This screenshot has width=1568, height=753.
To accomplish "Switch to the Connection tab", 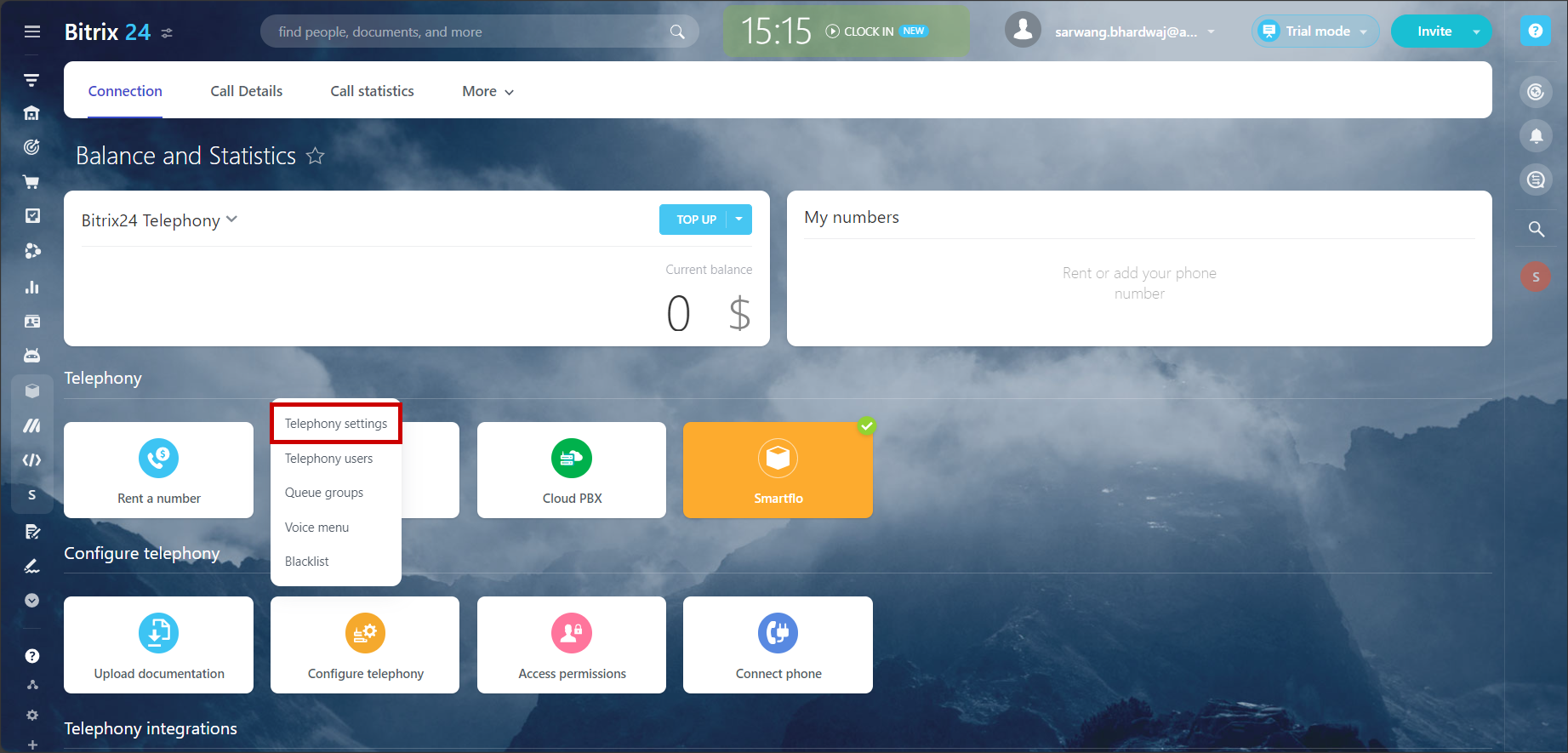I will pos(125,91).
